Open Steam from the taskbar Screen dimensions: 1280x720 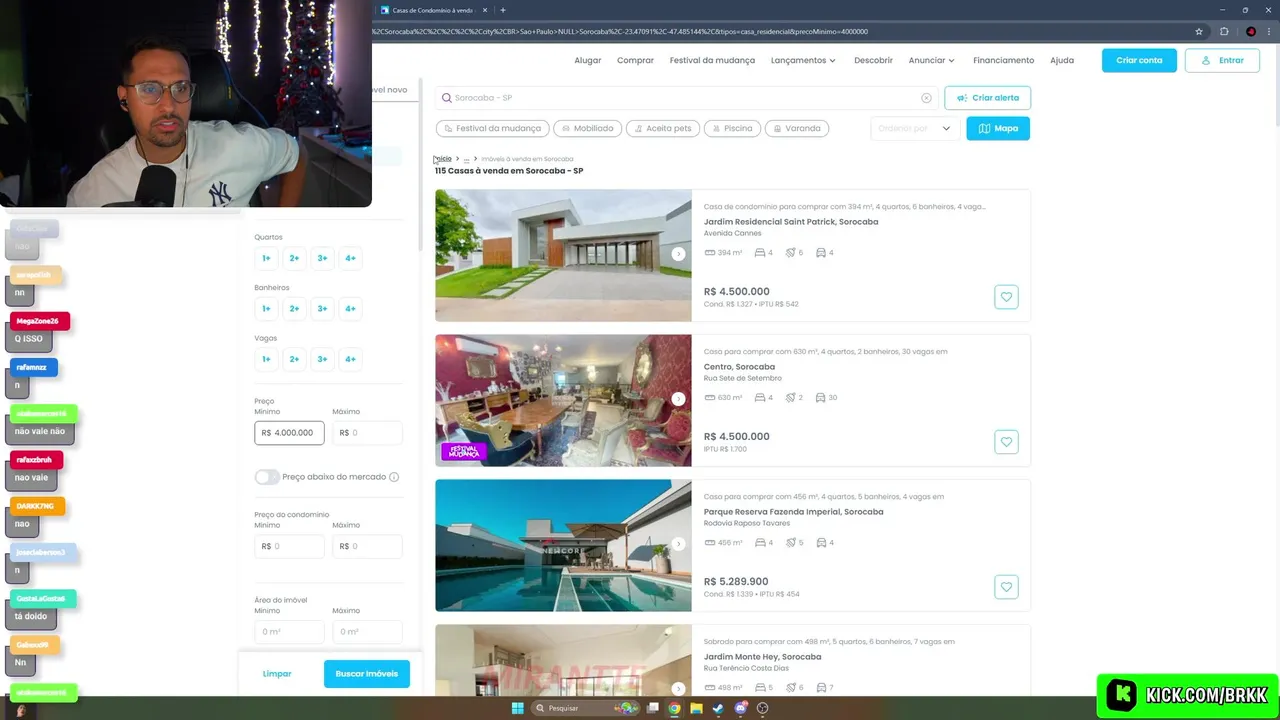(719, 708)
